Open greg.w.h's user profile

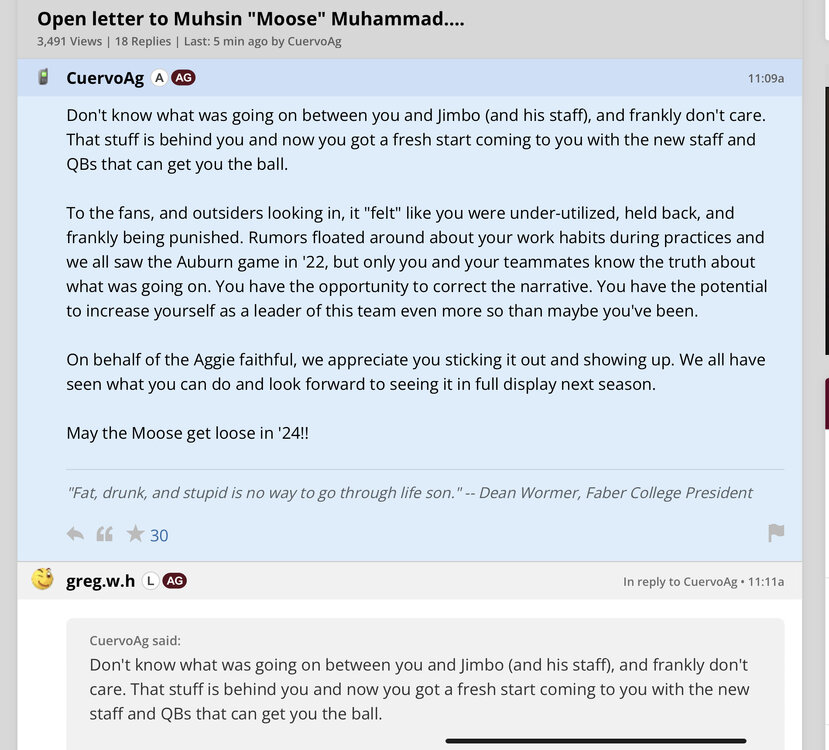(x=100, y=581)
